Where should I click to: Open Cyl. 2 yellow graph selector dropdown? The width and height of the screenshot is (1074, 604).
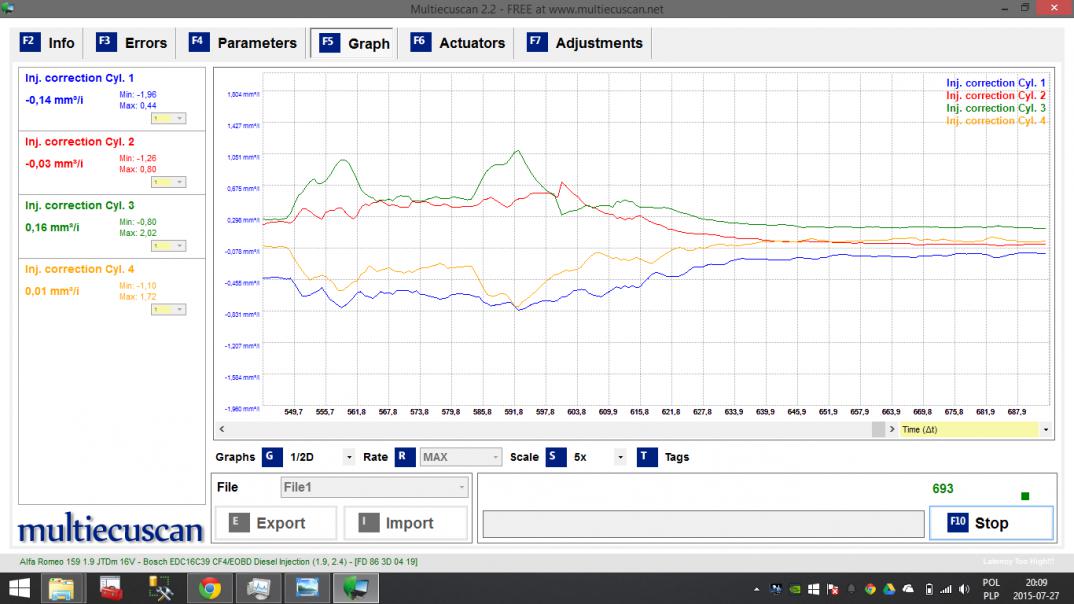click(x=167, y=182)
